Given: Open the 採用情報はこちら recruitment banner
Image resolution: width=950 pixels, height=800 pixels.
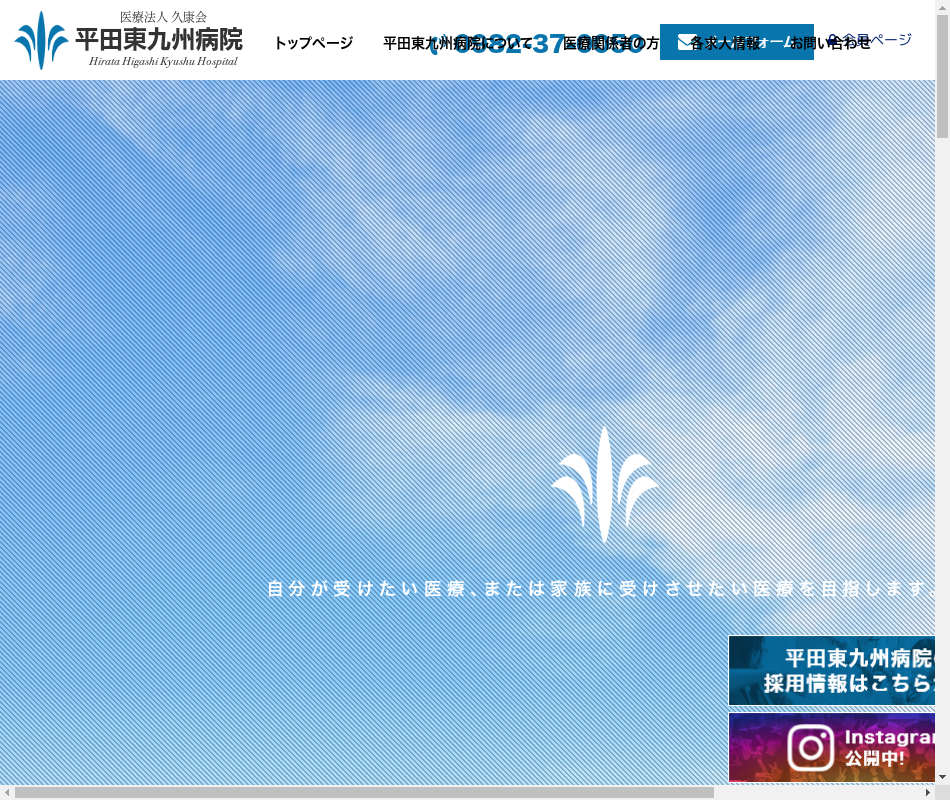Looking at the screenshot, I should tap(831, 670).
